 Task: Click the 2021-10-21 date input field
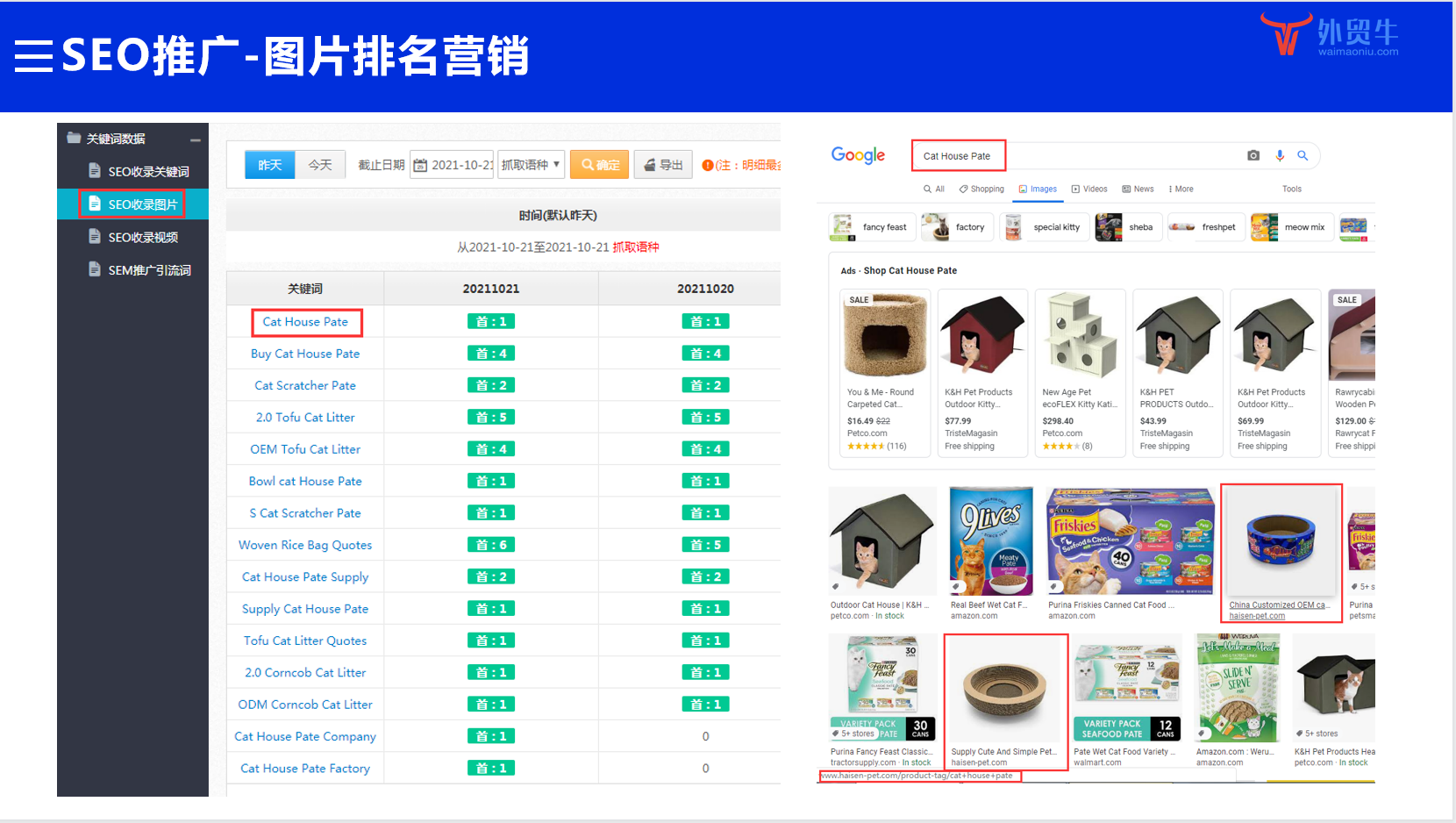click(x=452, y=165)
